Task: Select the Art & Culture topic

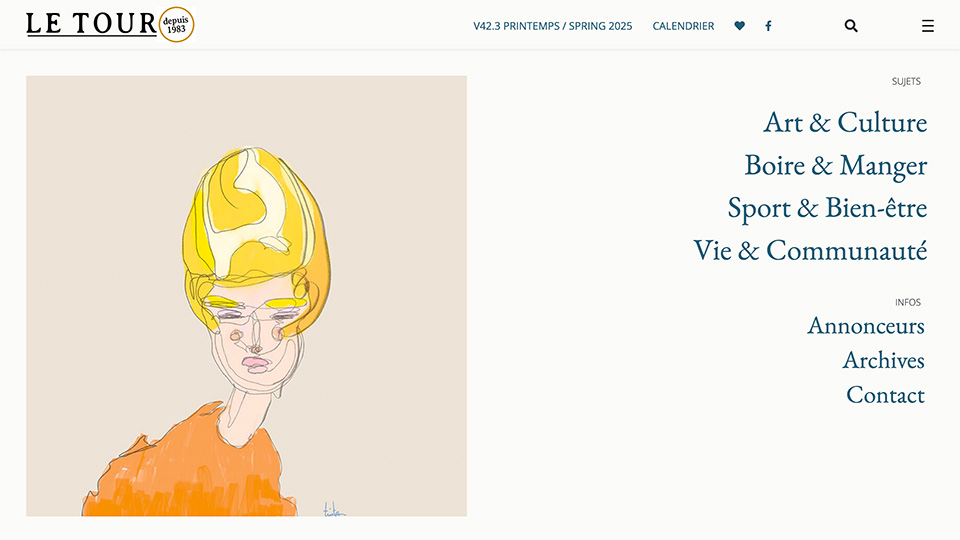Action: pyautogui.click(x=845, y=122)
